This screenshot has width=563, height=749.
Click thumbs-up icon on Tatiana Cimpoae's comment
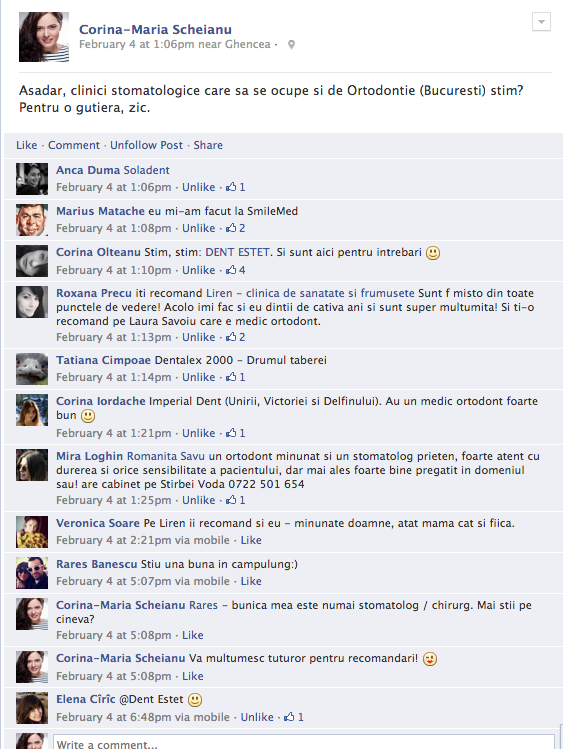(x=231, y=377)
